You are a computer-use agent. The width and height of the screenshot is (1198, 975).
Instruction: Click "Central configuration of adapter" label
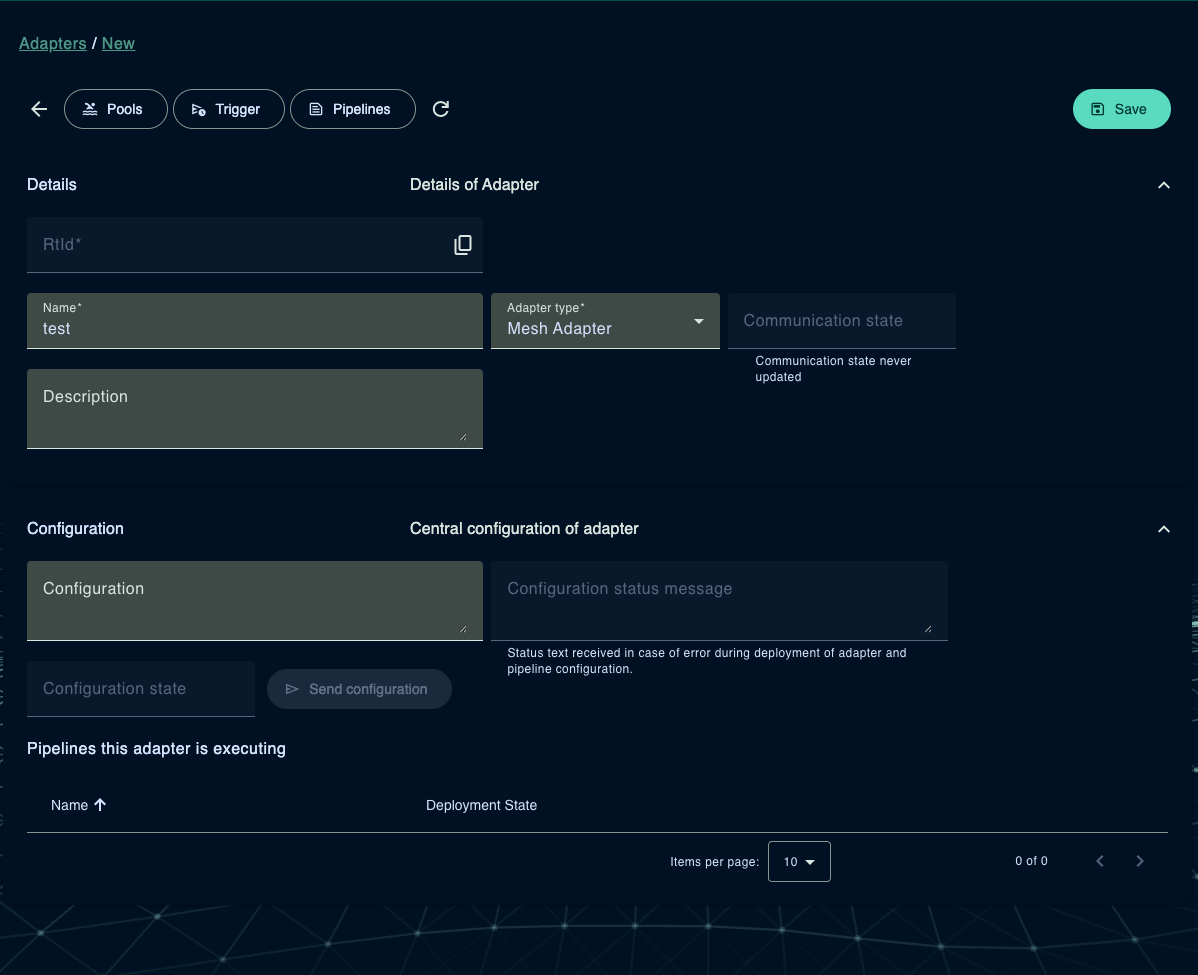[524, 529]
